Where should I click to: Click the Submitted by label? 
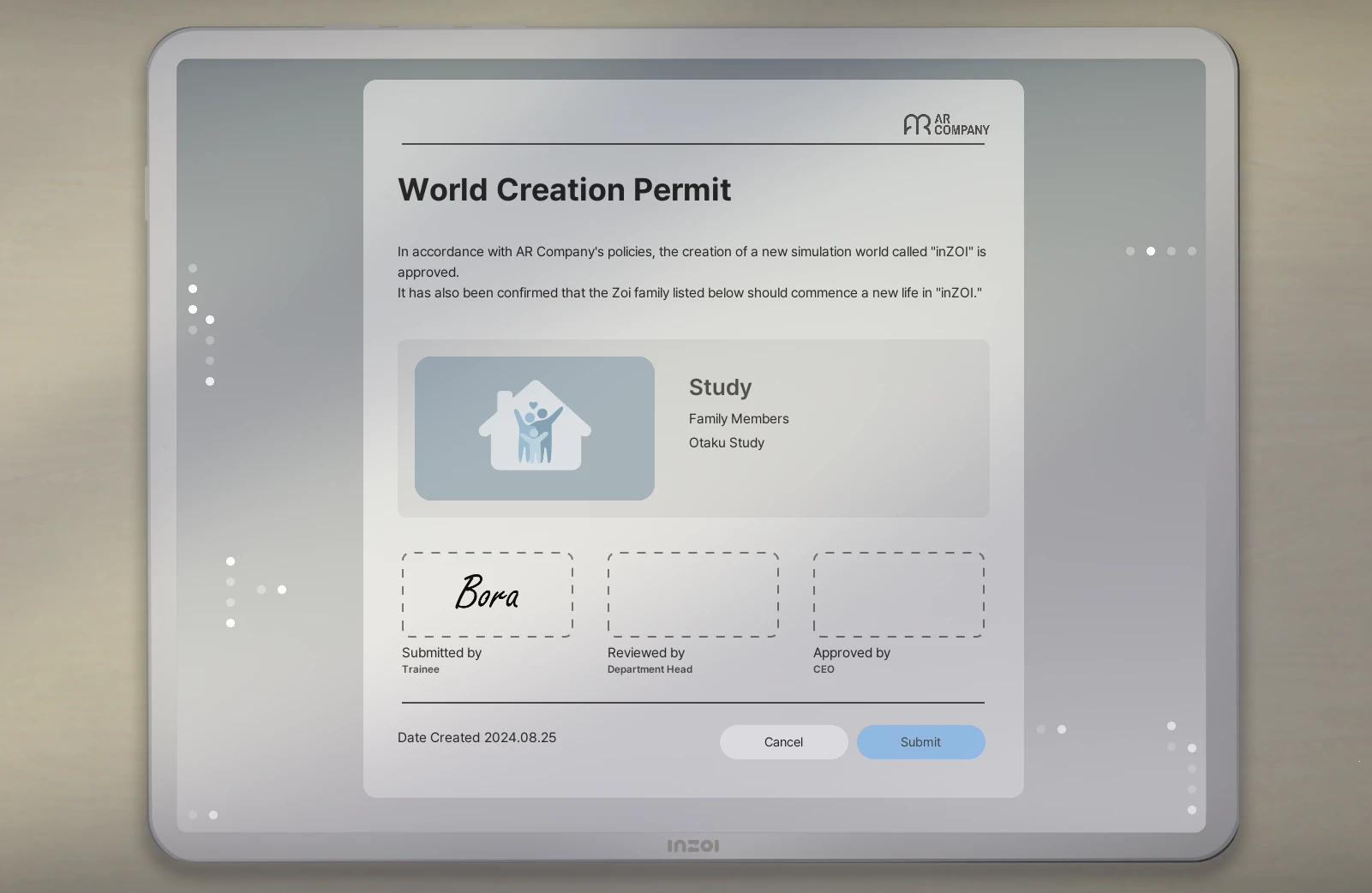click(441, 653)
